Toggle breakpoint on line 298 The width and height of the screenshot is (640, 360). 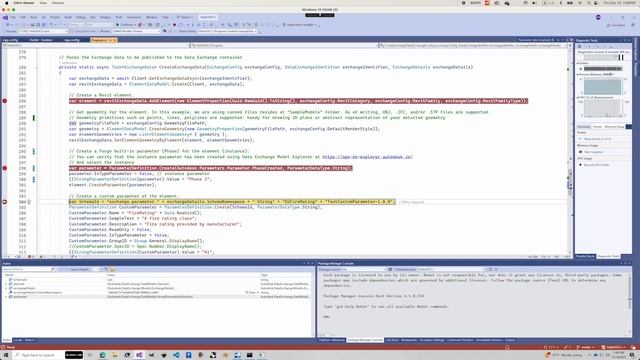point(4,168)
